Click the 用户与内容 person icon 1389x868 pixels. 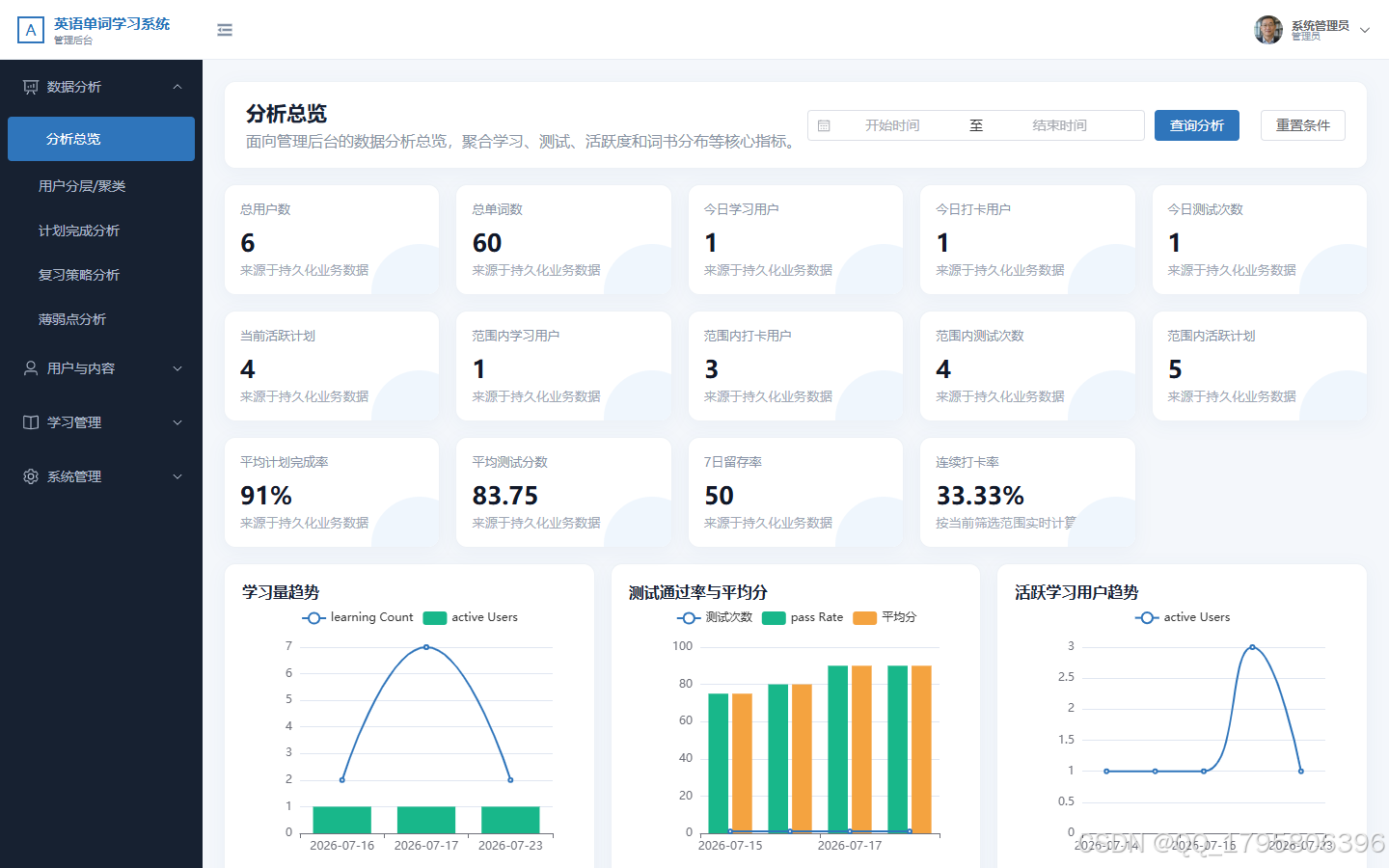[x=31, y=368]
